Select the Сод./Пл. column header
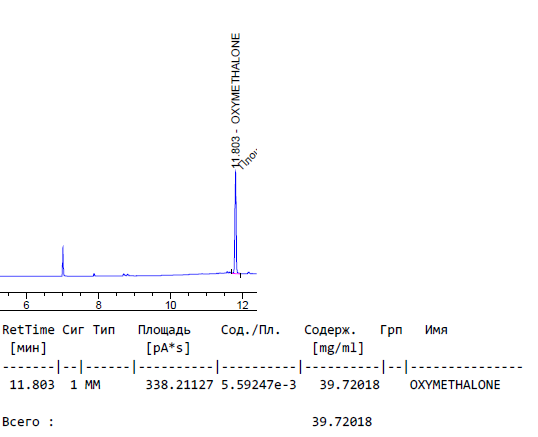538x437 pixels. pyautogui.click(x=250, y=330)
